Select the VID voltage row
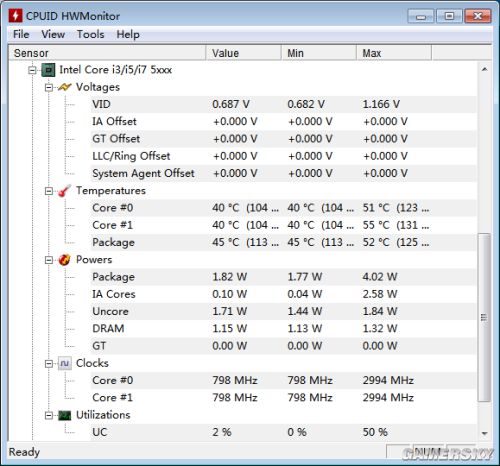Viewport: 500px width, 466px height. click(x=283, y=104)
